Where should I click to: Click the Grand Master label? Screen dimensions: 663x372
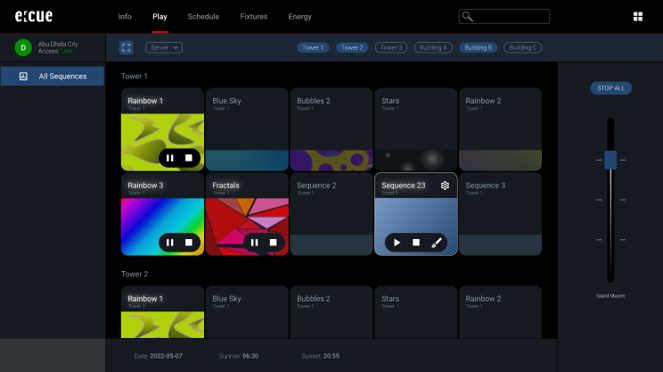(611, 296)
